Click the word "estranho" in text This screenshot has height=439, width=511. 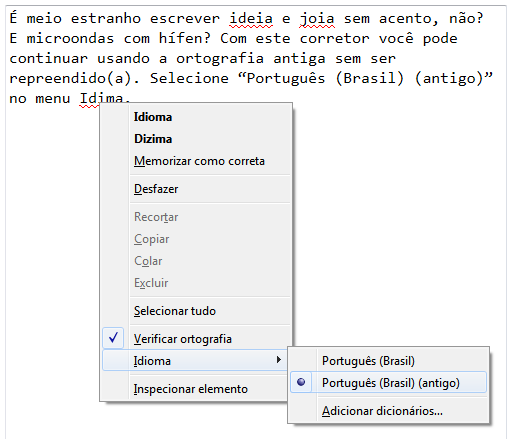click(x=106, y=19)
